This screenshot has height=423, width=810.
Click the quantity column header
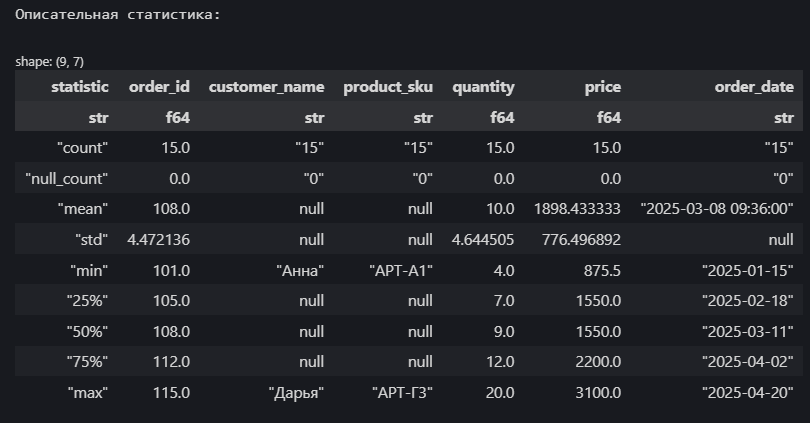click(x=484, y=87)
